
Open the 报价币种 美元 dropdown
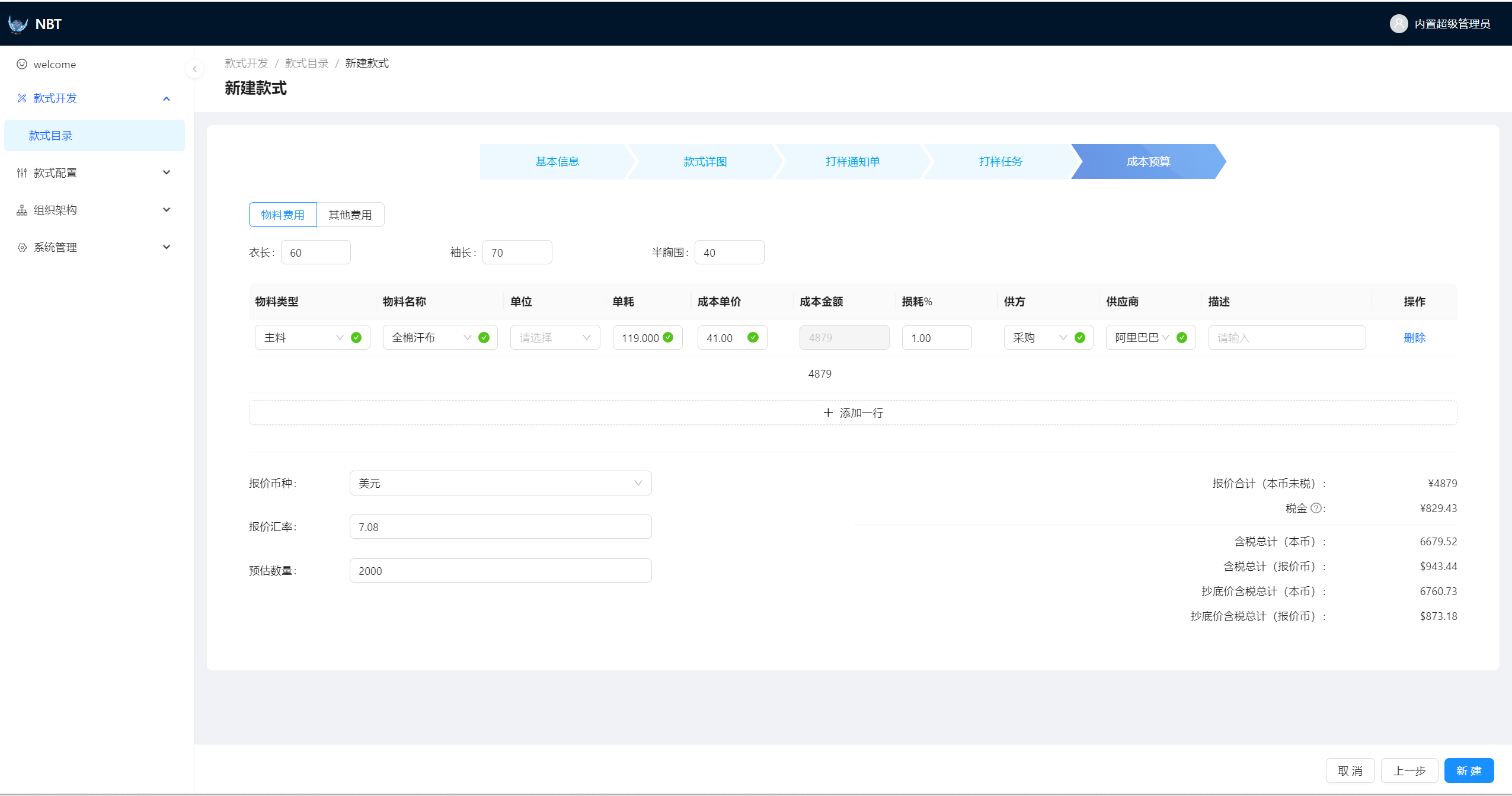coord(500,483)
